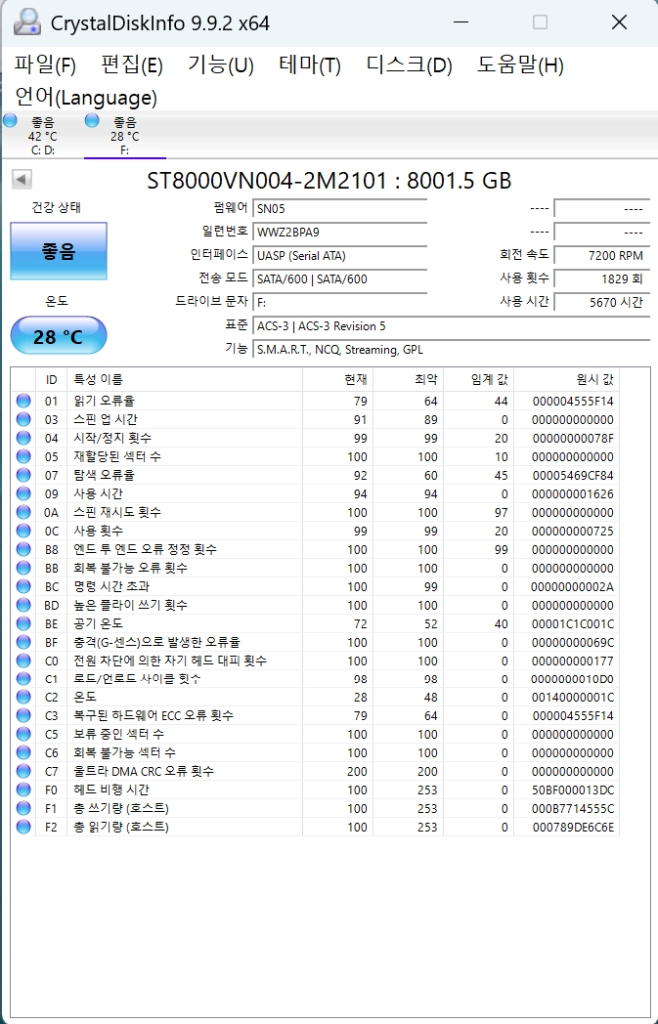This screenshot has height=1024, width=658.
Task: Click the 임계 값 column header
Action: pyautogui.click(x=478, y=379)
